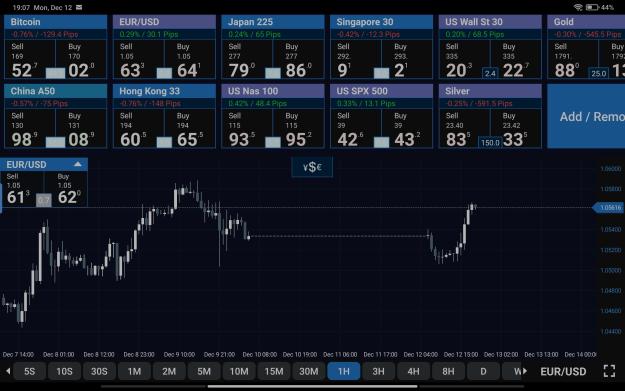Screen dimensions: 625x391
Task: Sell Hong Kong 33
Action: [x=138, y=129]
